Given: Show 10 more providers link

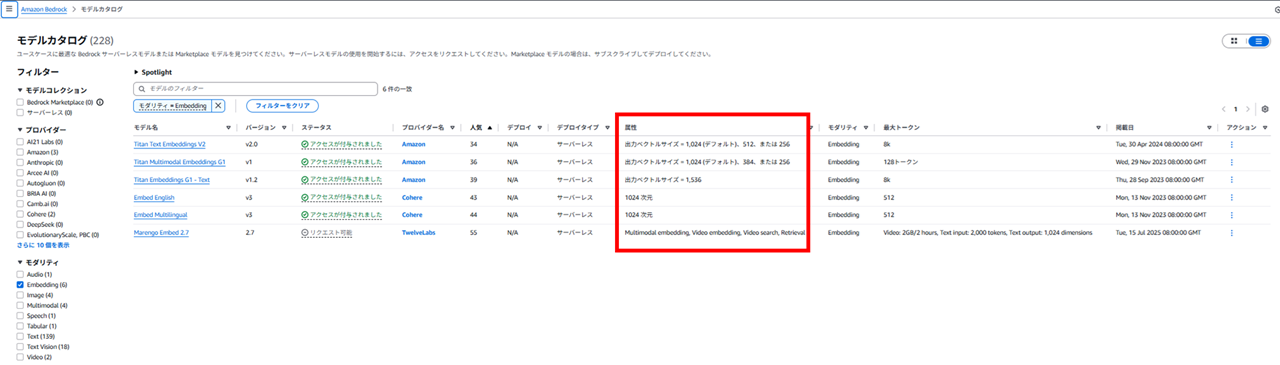Looking at the screenshot, I should (43, 244).
